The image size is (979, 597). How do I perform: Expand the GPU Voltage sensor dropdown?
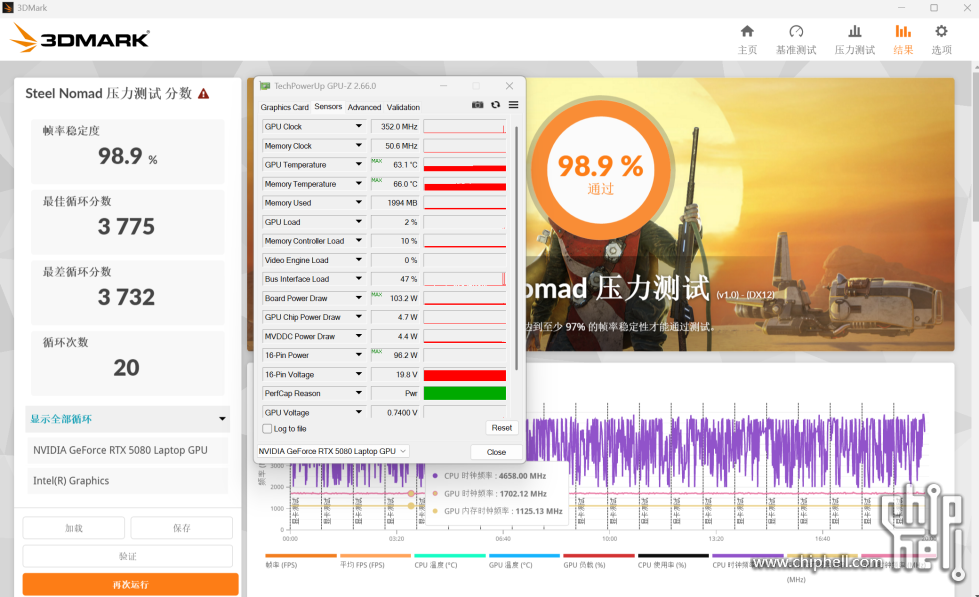click(358, 412)
